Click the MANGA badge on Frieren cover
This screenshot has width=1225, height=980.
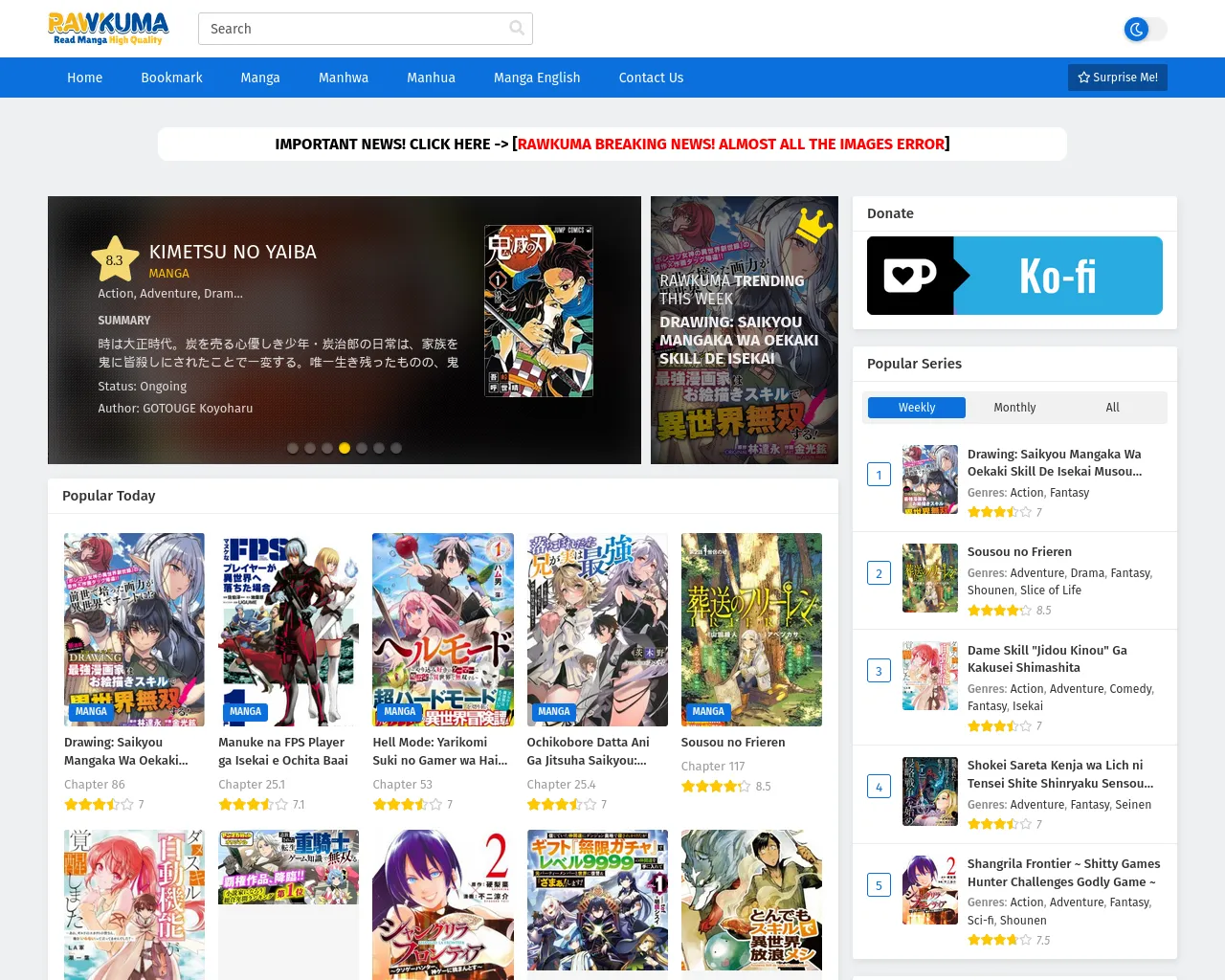(708, 711)
